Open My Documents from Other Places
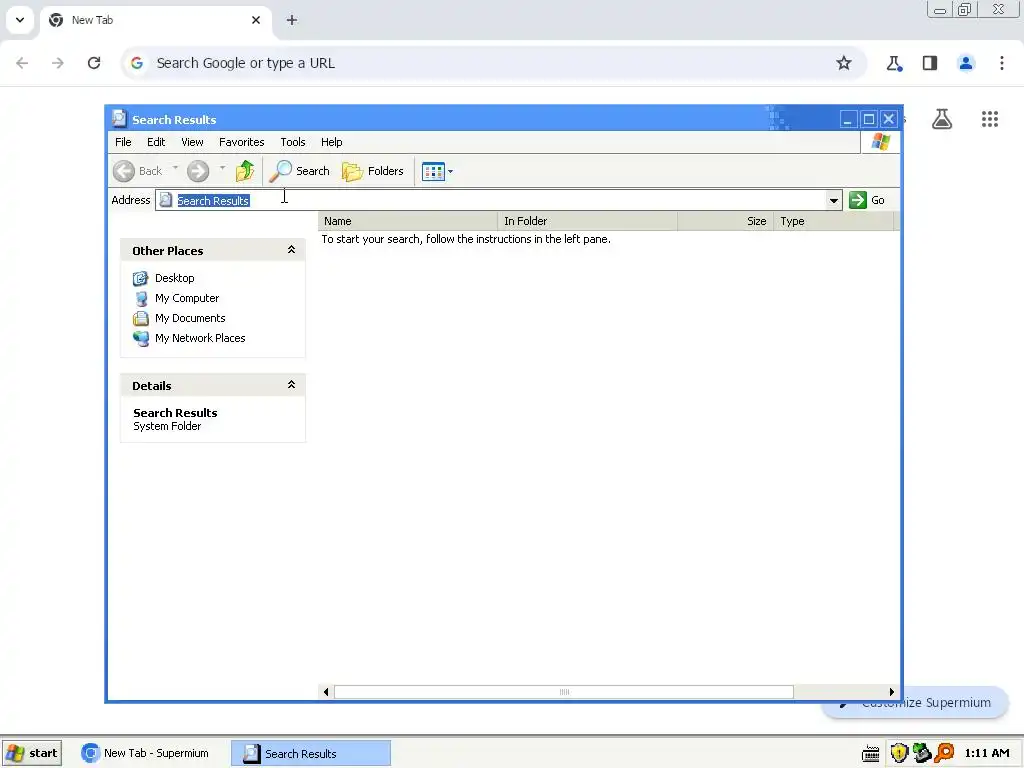This screenshot has width=1024, height=768. click(190, 318)
